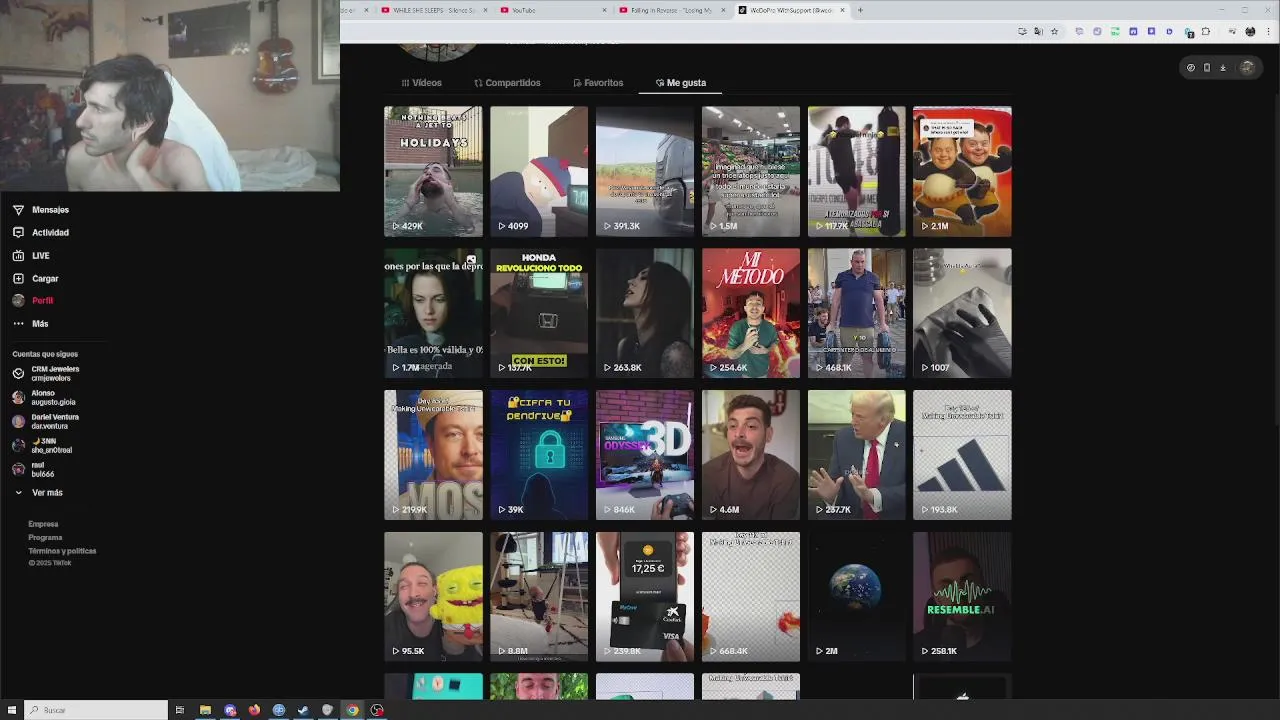
Task: Open the Trump video with 257.7K views
Action: 857,455
